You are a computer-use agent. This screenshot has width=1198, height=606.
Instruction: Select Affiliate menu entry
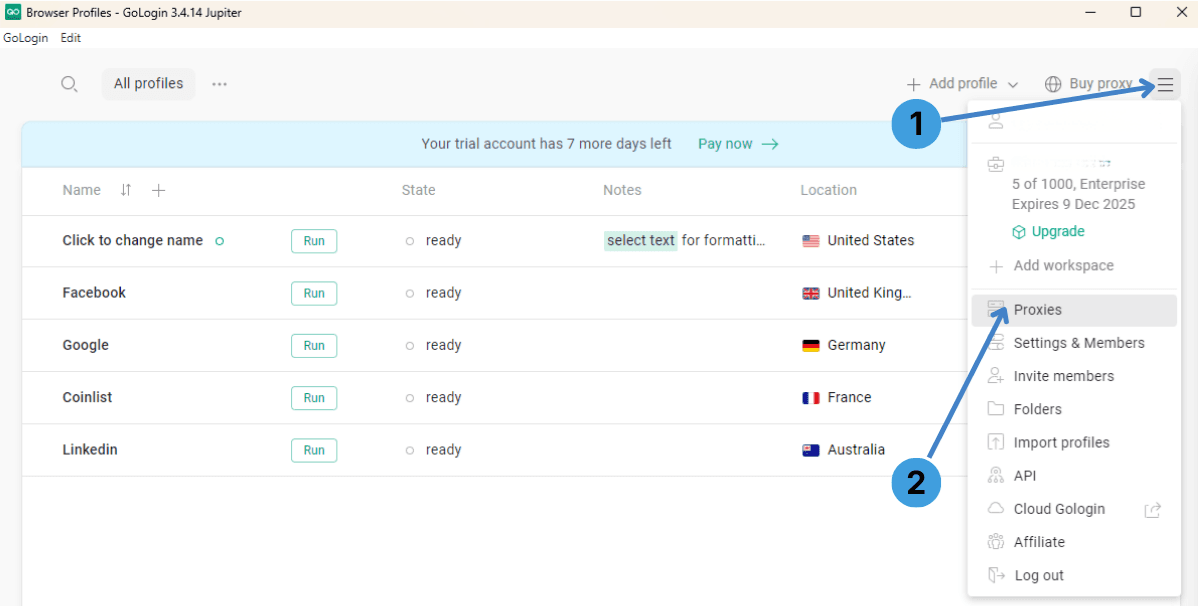1074,542
